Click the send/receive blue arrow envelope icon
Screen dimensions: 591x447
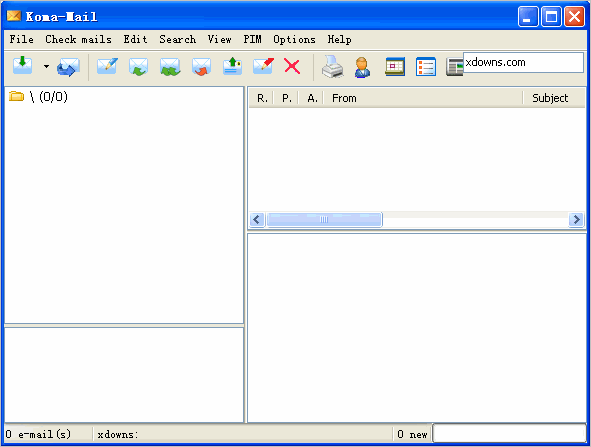pos(68,67)
